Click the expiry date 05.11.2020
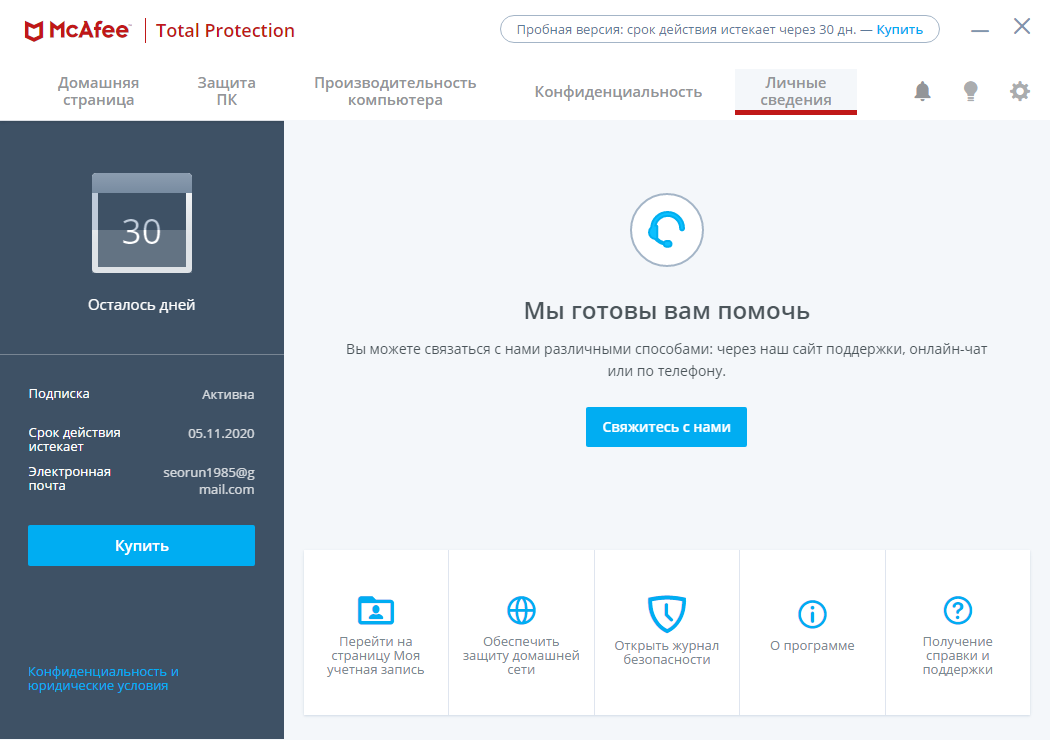 pos(221,433)
